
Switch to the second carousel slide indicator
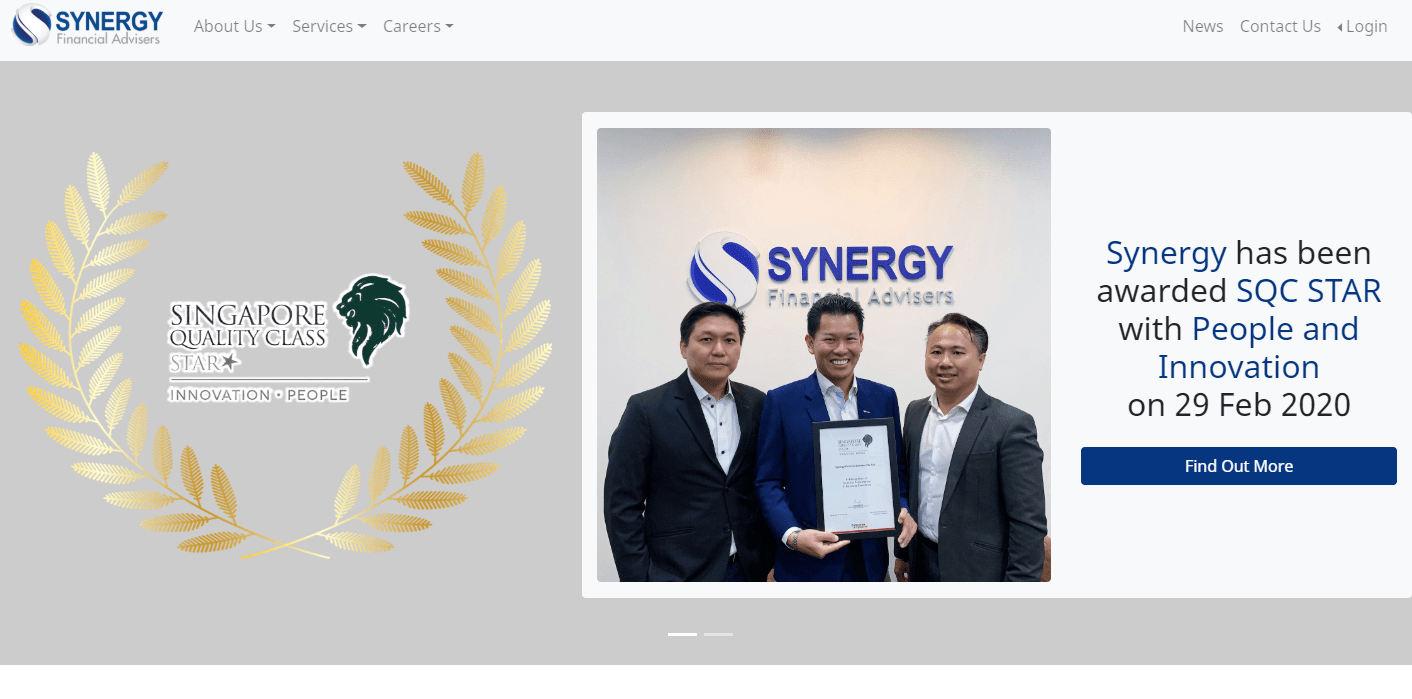pos(718,634)
